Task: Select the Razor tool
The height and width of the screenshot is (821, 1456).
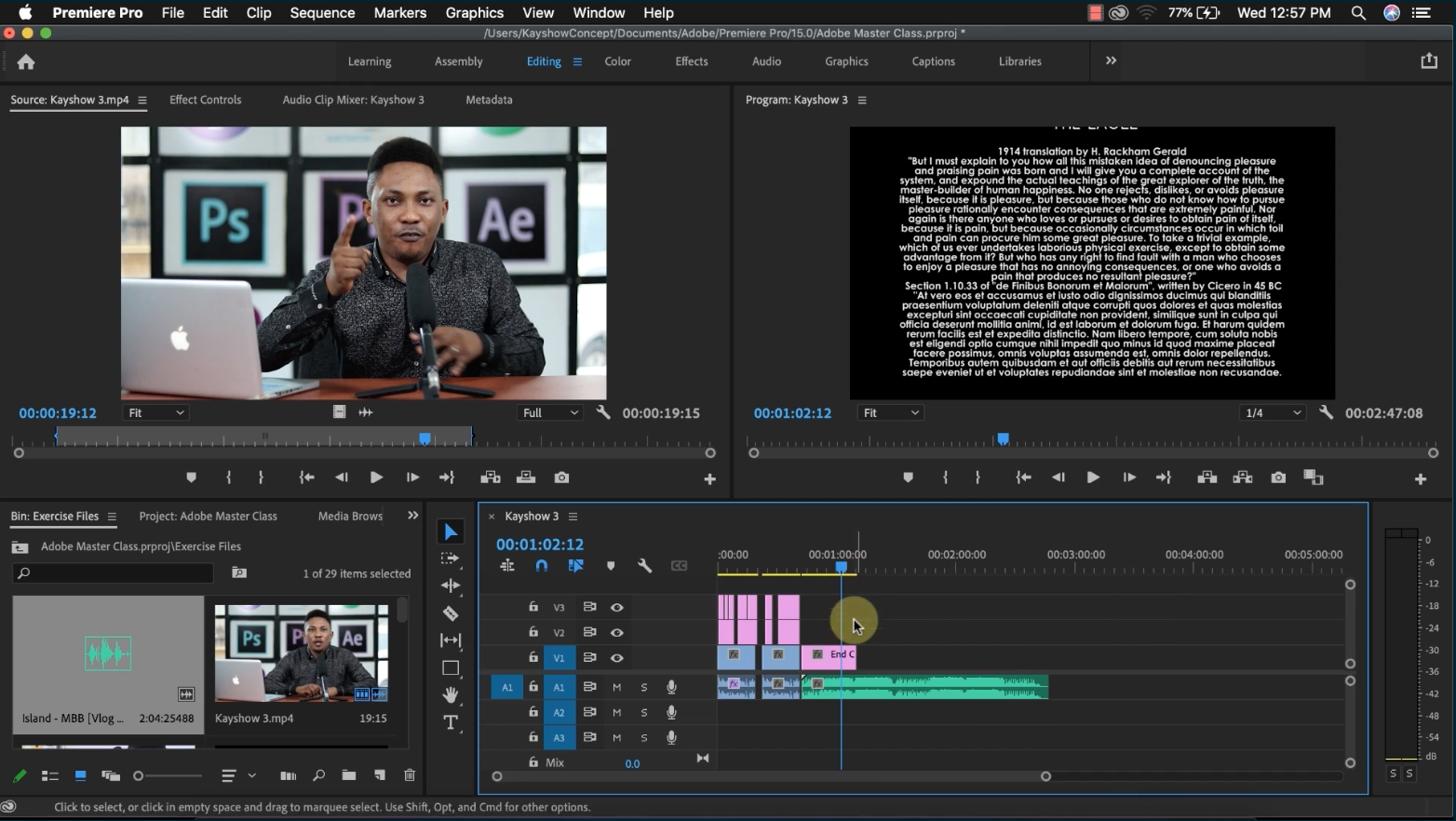Action: [x=451, y=613]
